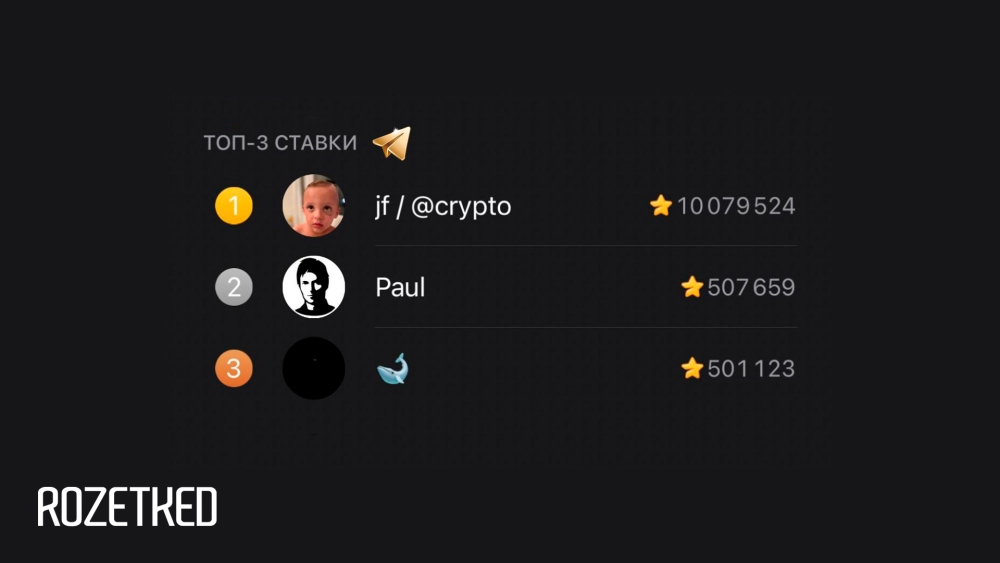This screenshot has height=563, width=1000.
Task: Click the ТОП-3 СТАВКИ header text
Action: (280, 143)
